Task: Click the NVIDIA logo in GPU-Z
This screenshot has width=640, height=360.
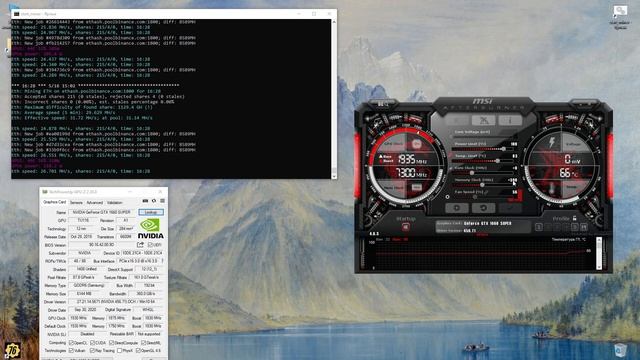Action: click(x=151, y=229)
